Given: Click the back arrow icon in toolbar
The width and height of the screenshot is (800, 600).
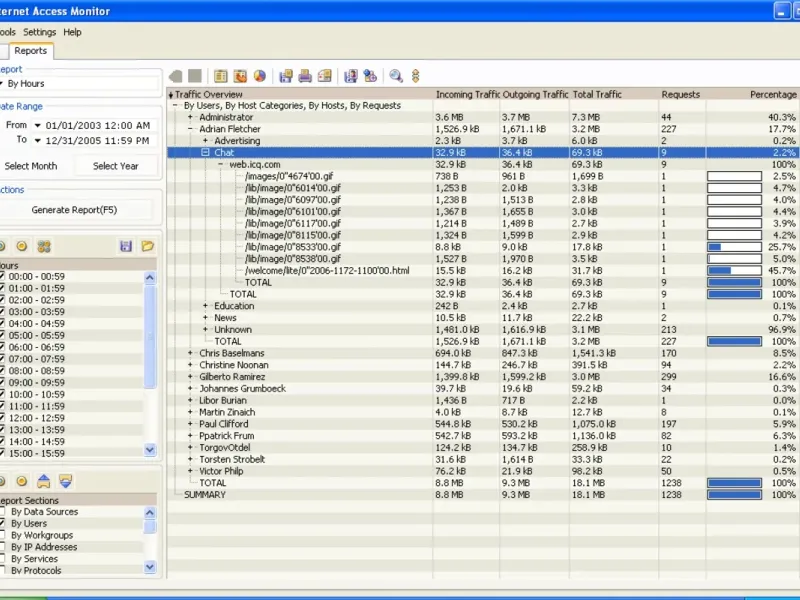Looking at the screenshot, I should [176, 75].
